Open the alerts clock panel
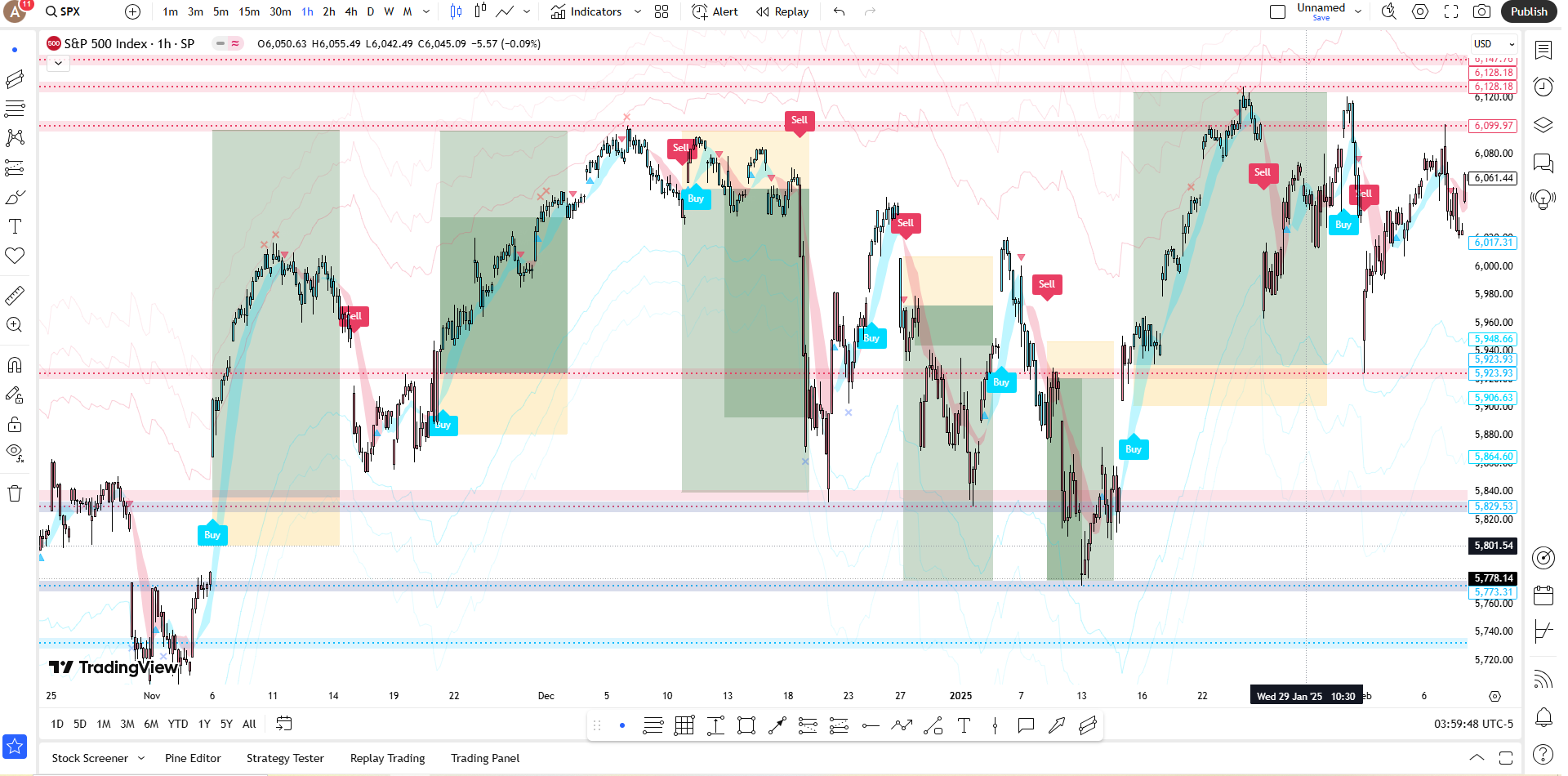 click(1543, 87)
